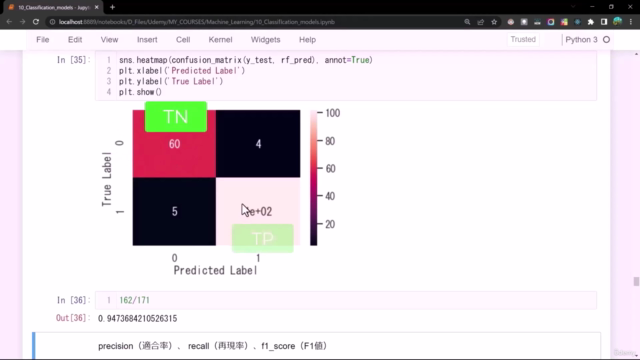This screenshot has height=360, width=640.
Task: Go back using the browser back arrow
Action: (9, 22)
